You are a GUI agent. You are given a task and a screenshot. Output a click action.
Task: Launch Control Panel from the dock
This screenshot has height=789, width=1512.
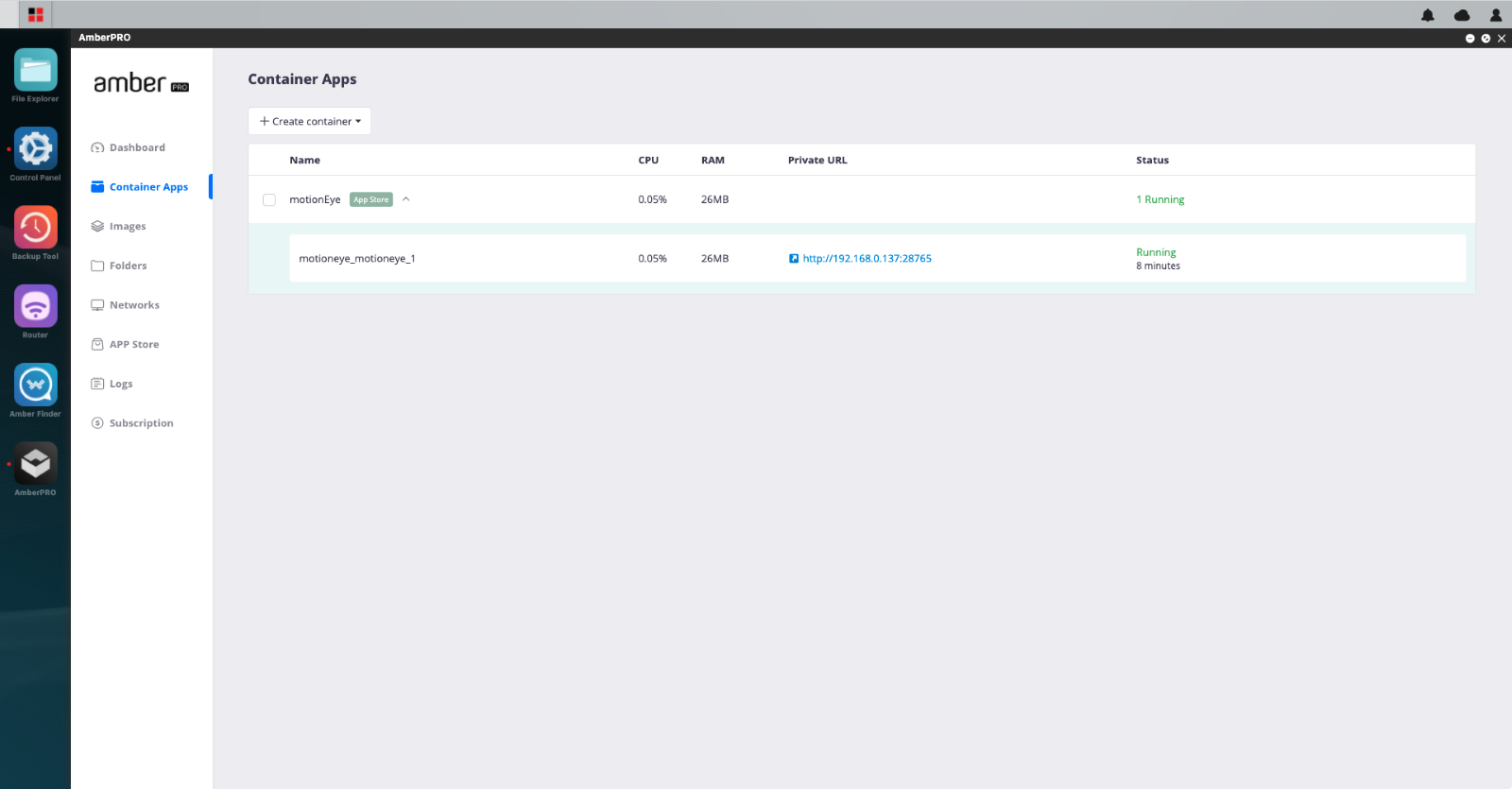pos(35,148)
